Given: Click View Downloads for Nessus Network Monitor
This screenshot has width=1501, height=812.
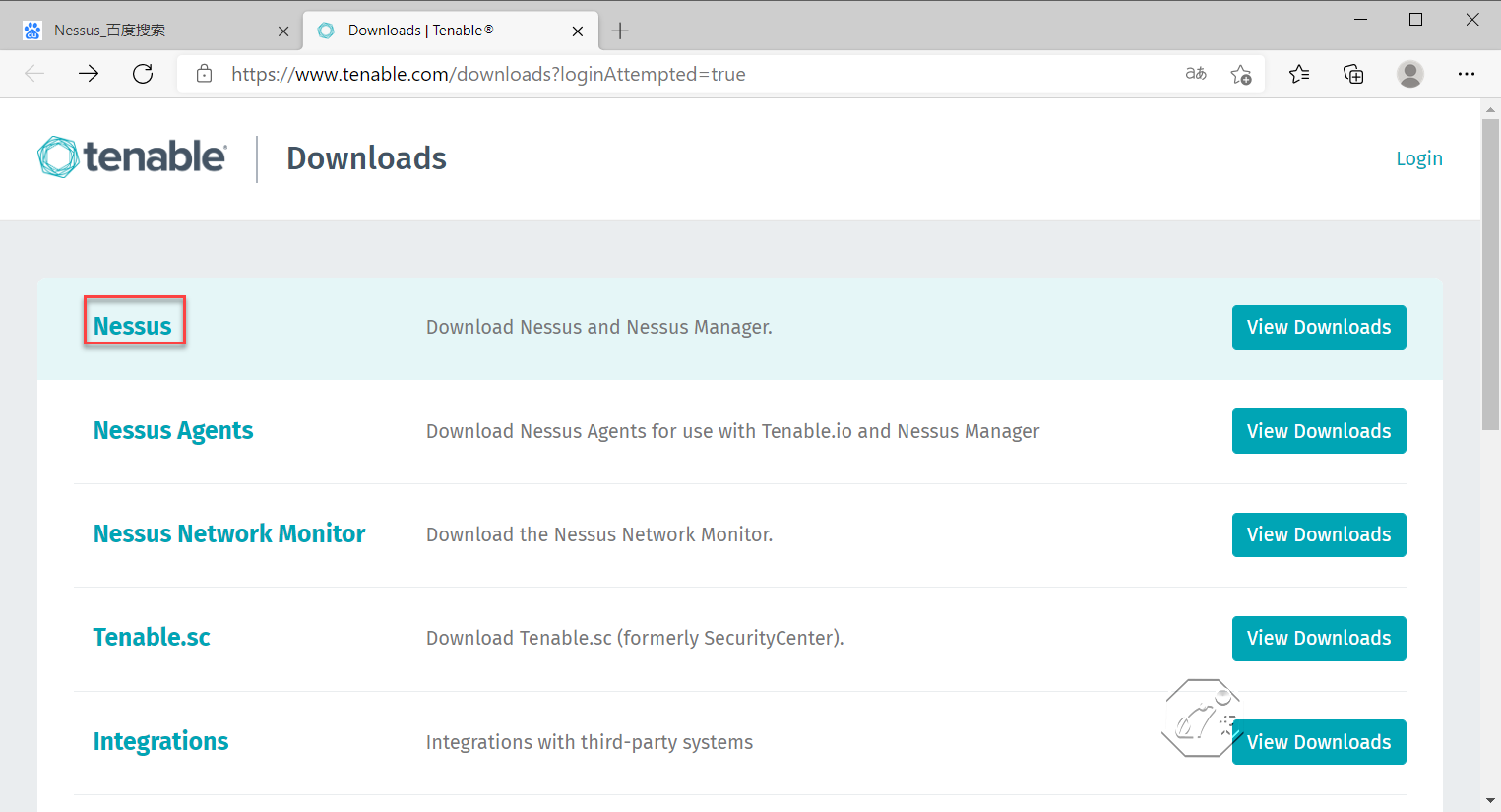Looking at the screenshot, I should tap(1319, 534).
